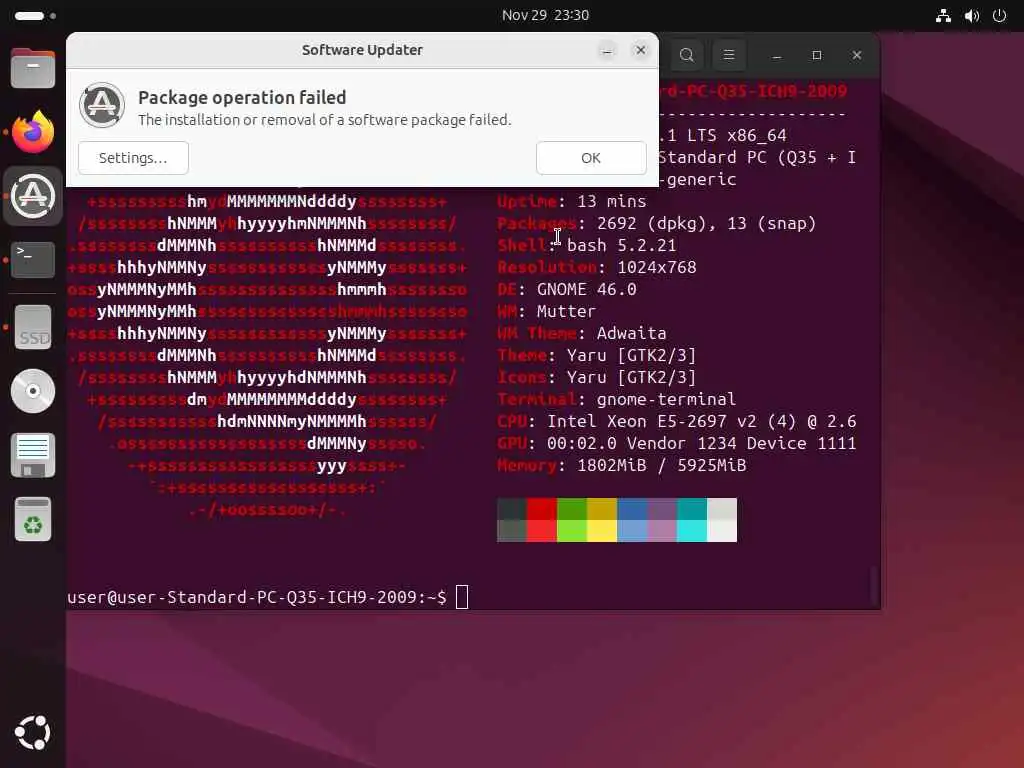Open the floppy drive icon in the dock

click(x=33, y=455)
